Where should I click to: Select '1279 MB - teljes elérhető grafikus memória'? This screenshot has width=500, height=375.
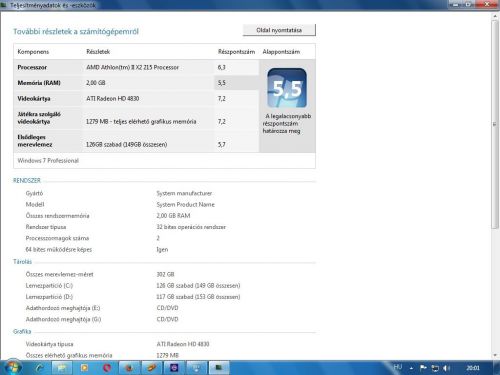[141, 122]
